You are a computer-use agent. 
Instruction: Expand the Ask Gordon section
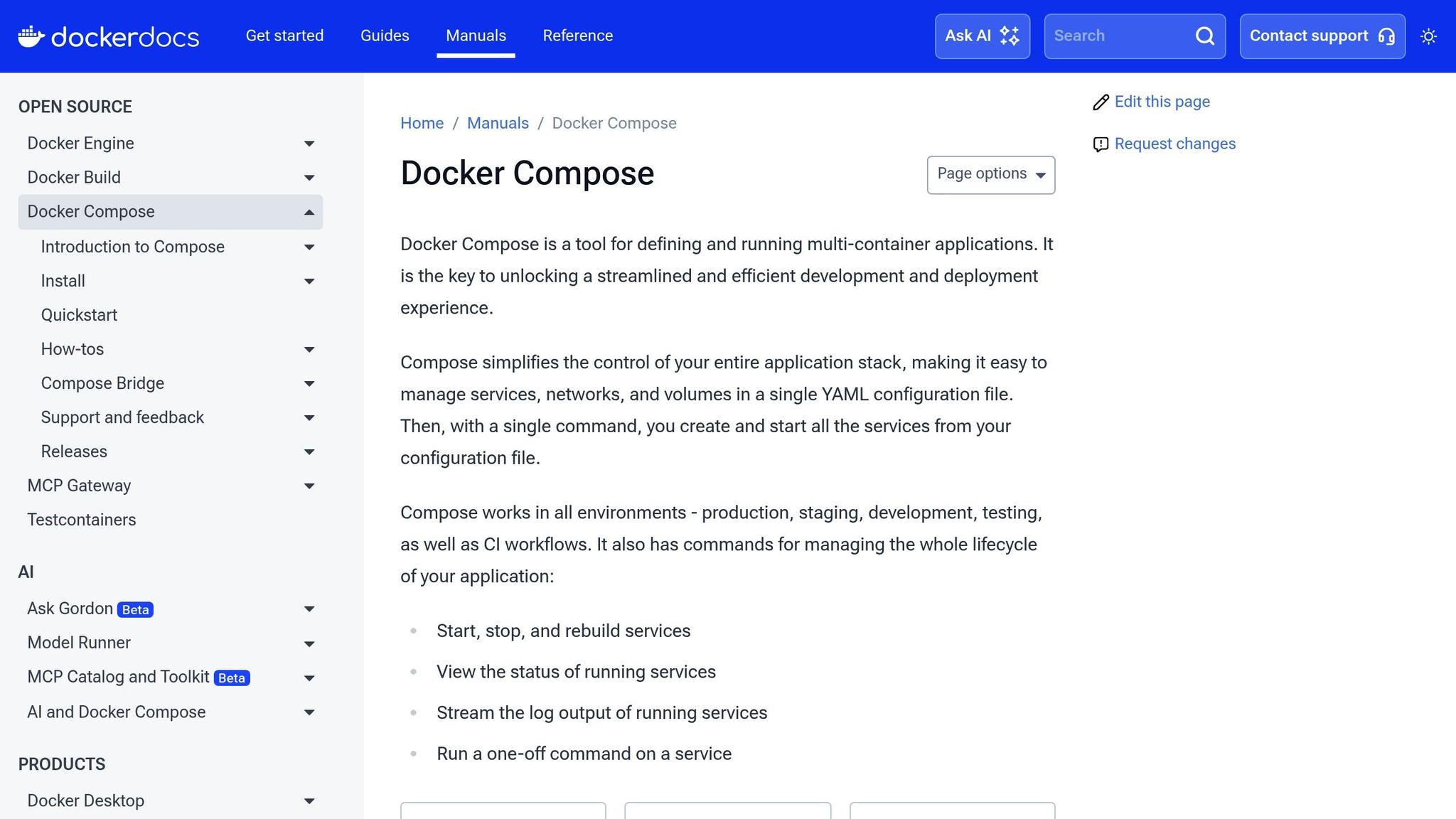(309, 609)
